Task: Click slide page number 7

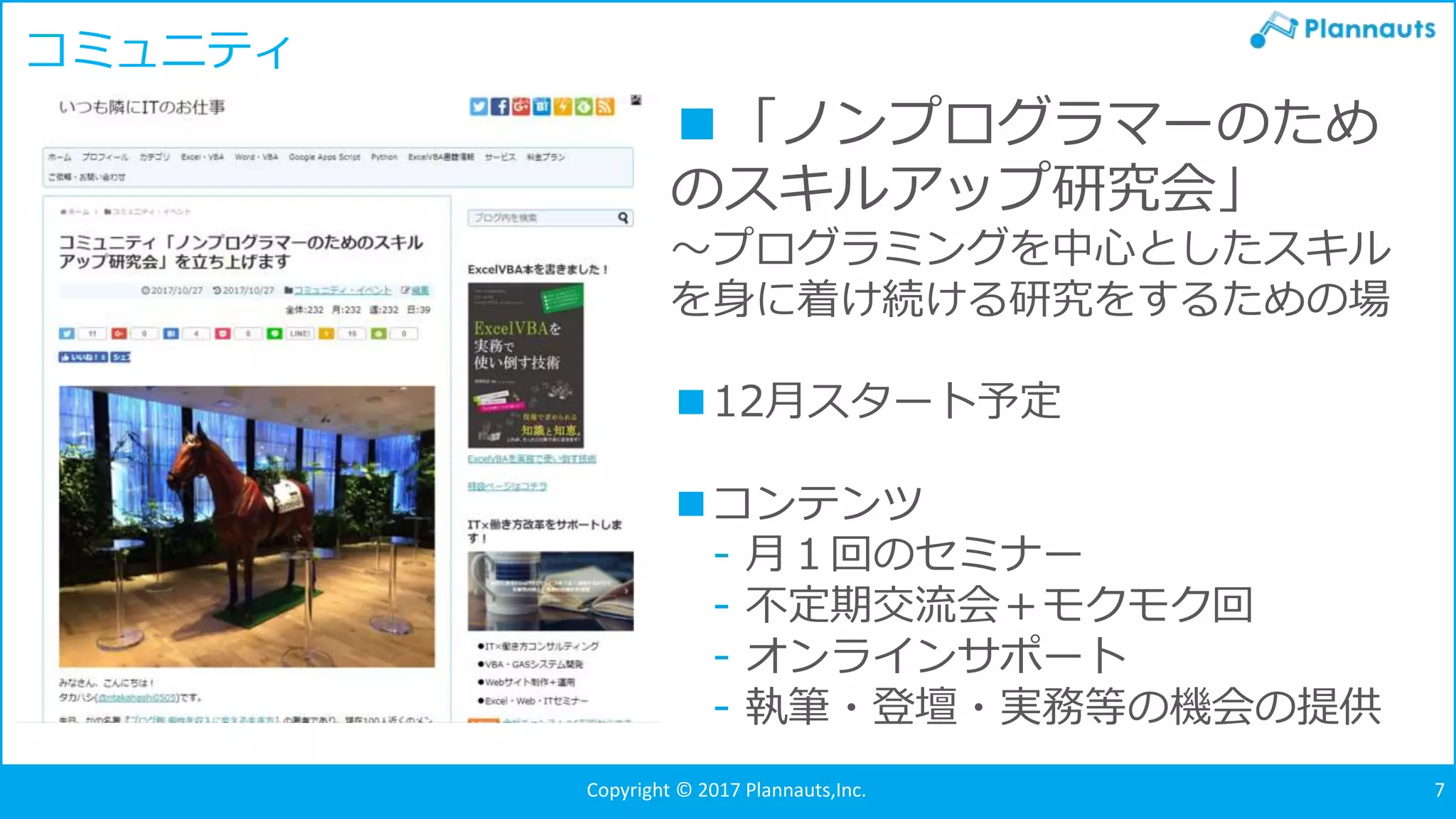Action: 1439,790
